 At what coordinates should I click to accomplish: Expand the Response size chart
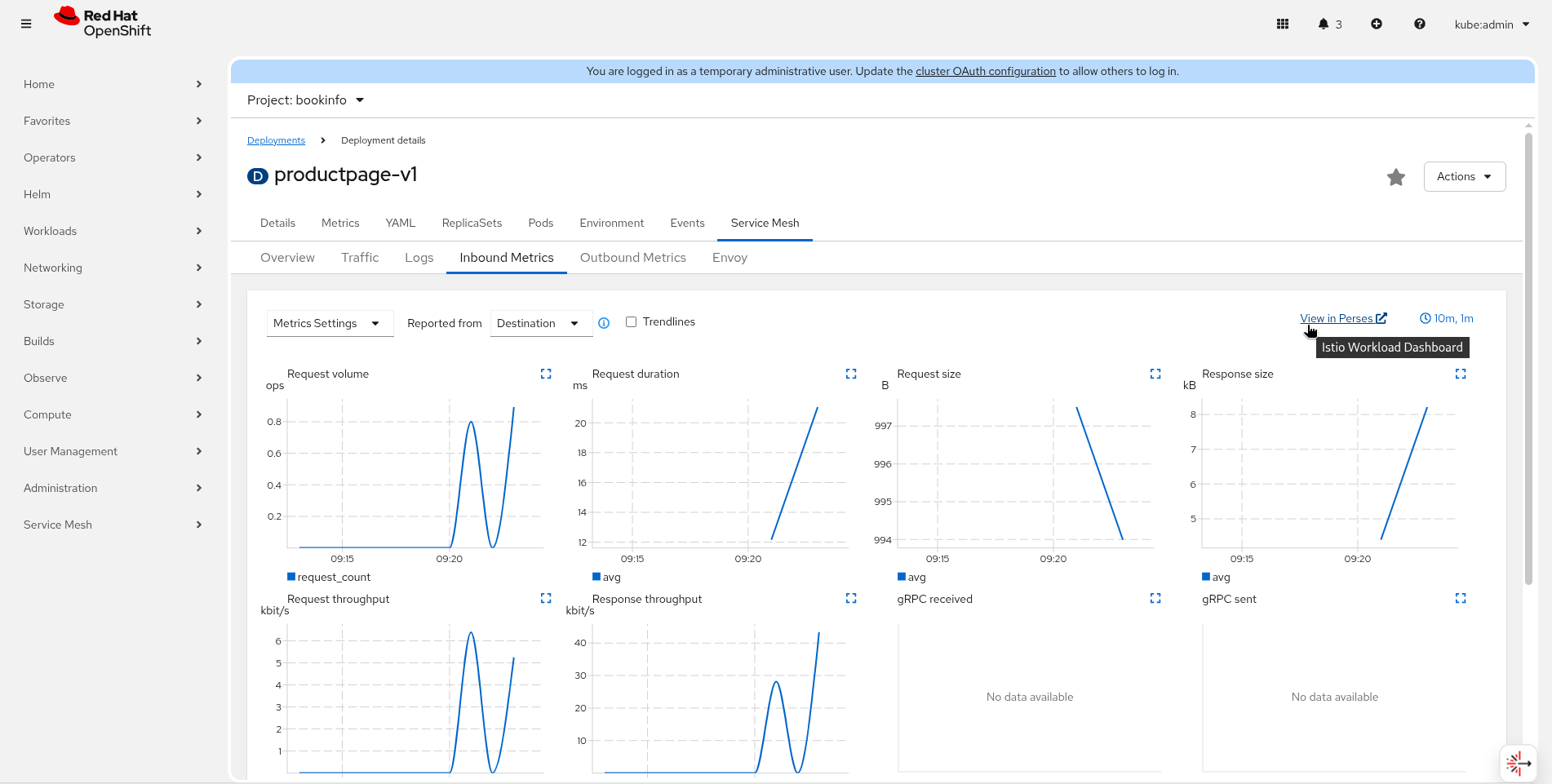click(1461, 374)
